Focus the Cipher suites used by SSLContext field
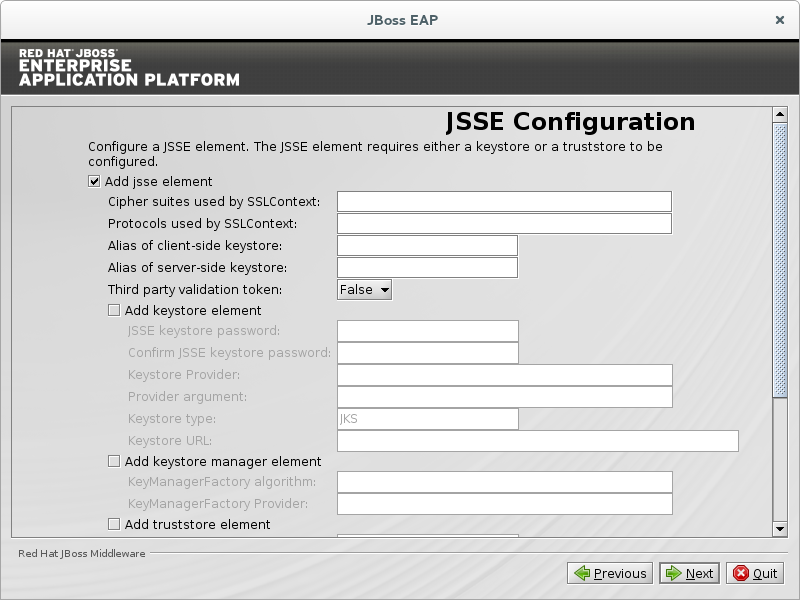 504,202
